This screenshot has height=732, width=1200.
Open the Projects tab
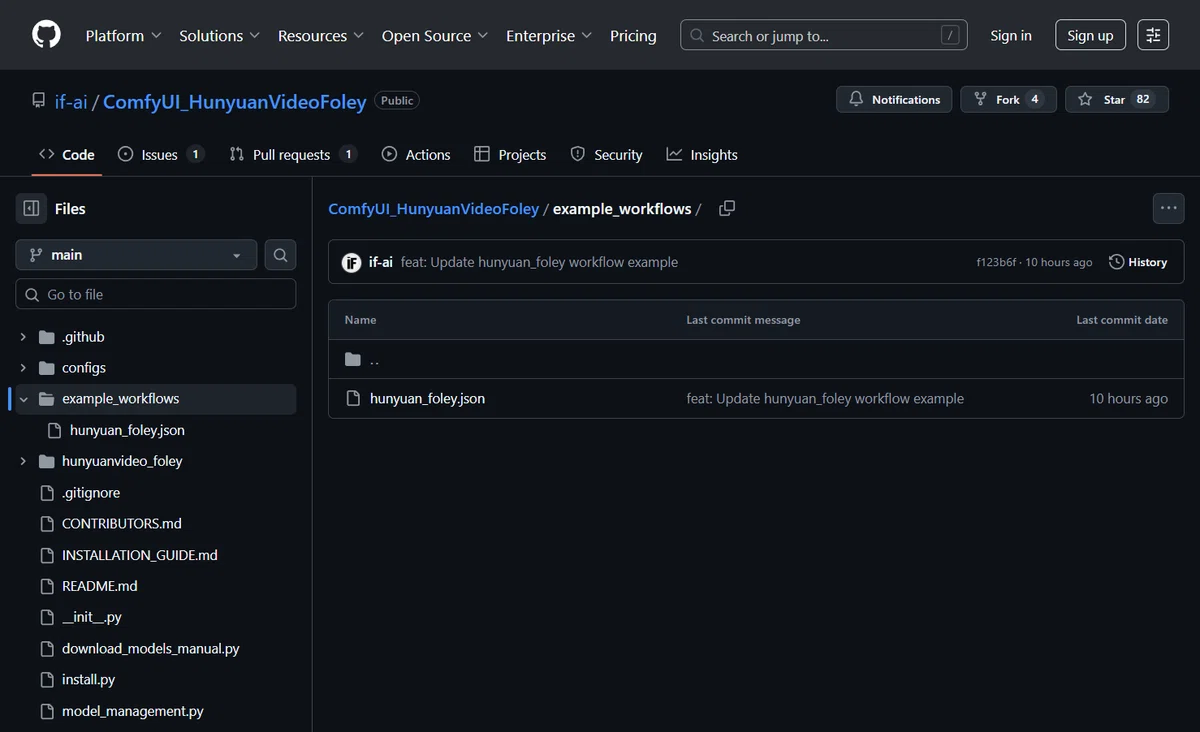click(x=510, y=154)
